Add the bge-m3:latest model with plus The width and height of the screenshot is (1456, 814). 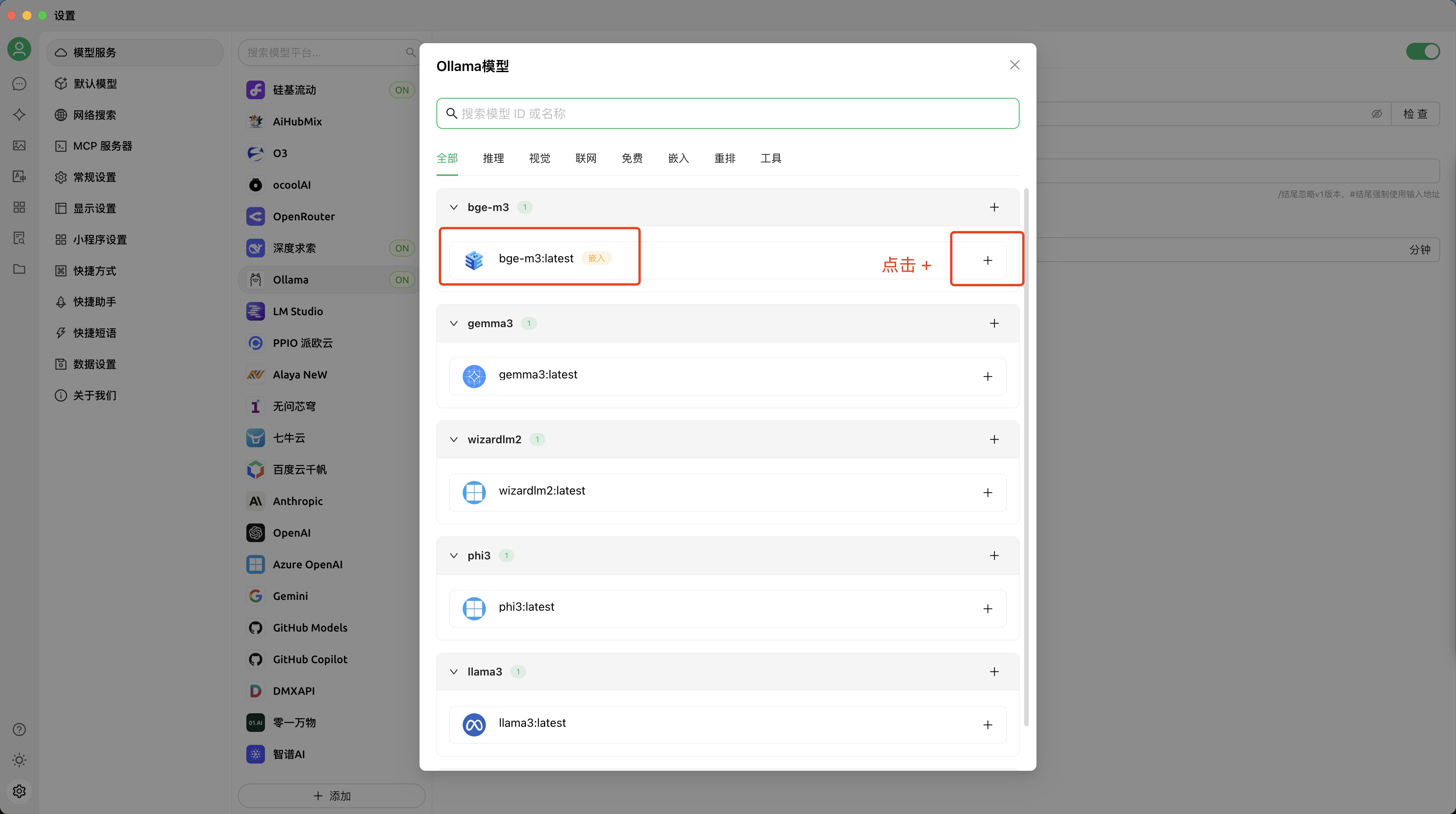988,260
